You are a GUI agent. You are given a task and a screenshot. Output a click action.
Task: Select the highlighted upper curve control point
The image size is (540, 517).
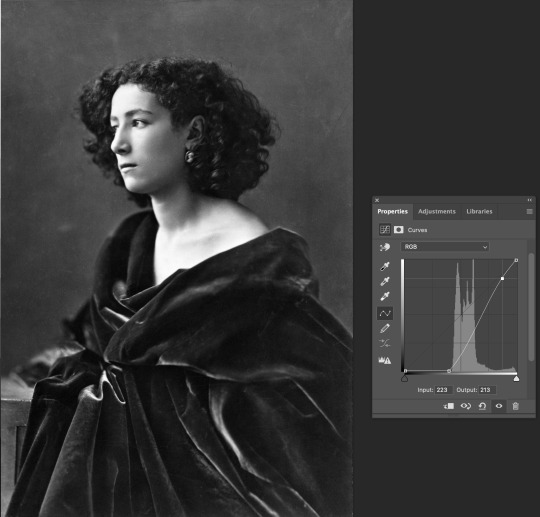coord(502,278)
